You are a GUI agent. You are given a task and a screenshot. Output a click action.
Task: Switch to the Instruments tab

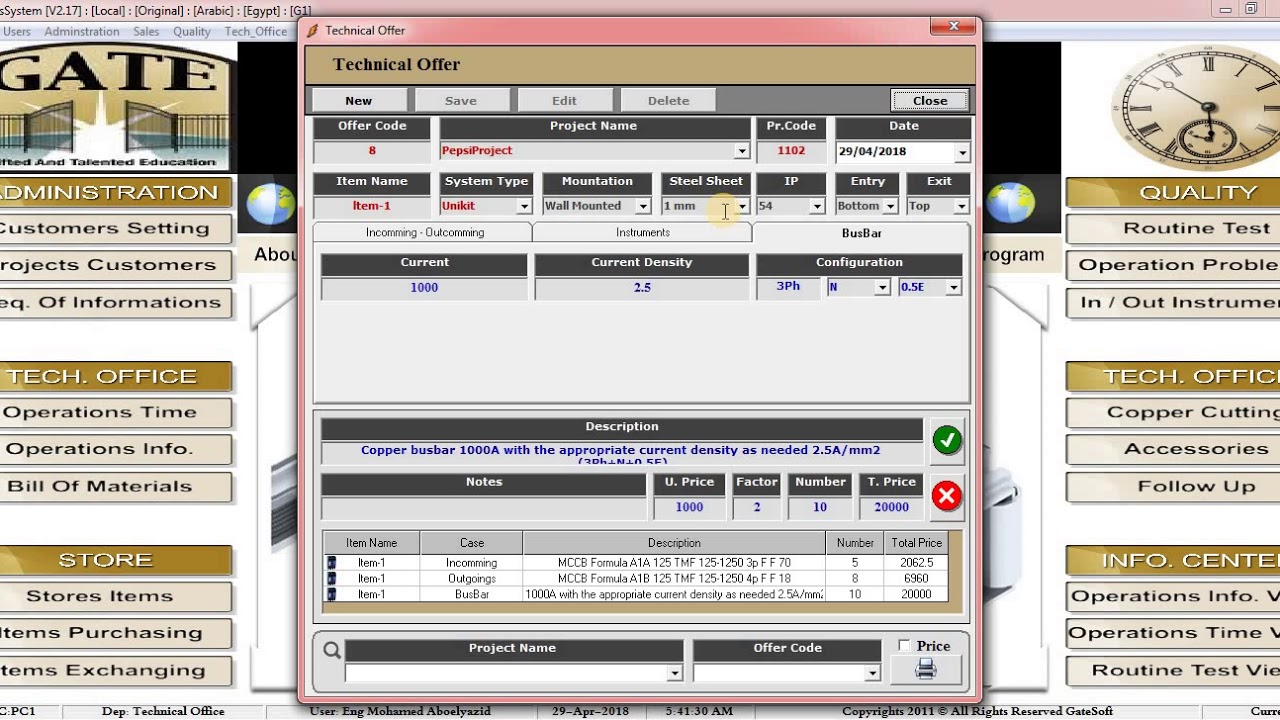[x=643, y=232]
